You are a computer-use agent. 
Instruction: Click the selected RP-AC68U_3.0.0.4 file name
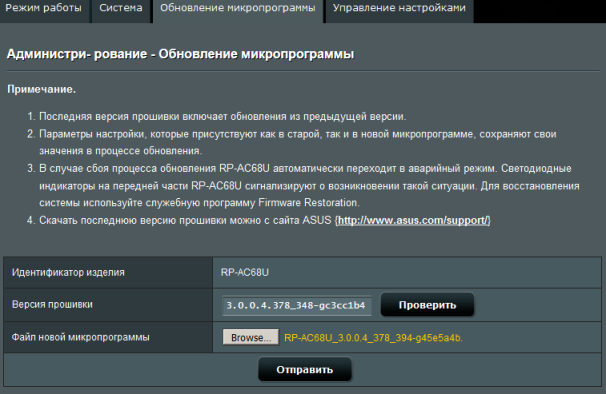(x=373, y=338)
